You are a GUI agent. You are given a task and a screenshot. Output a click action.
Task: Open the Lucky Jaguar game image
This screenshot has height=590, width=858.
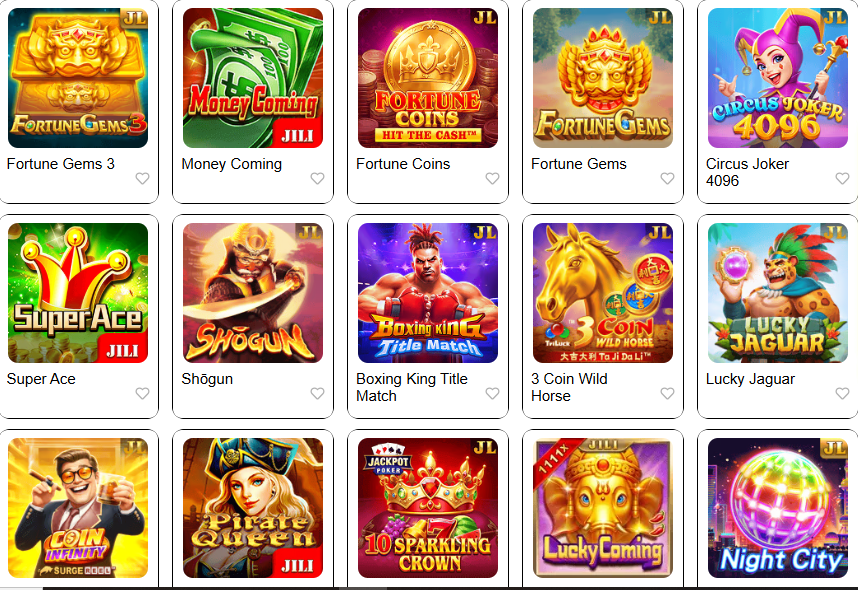778,293
